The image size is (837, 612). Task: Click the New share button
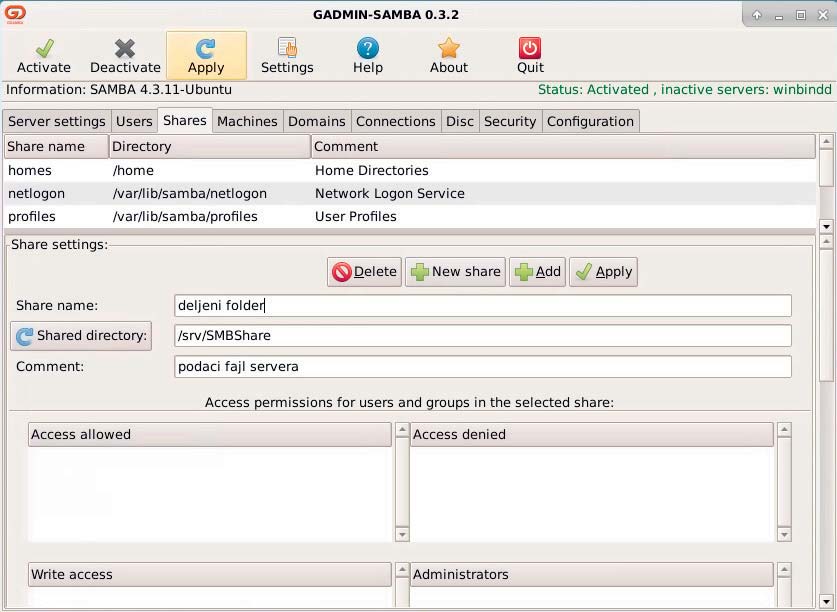[455, 272]
